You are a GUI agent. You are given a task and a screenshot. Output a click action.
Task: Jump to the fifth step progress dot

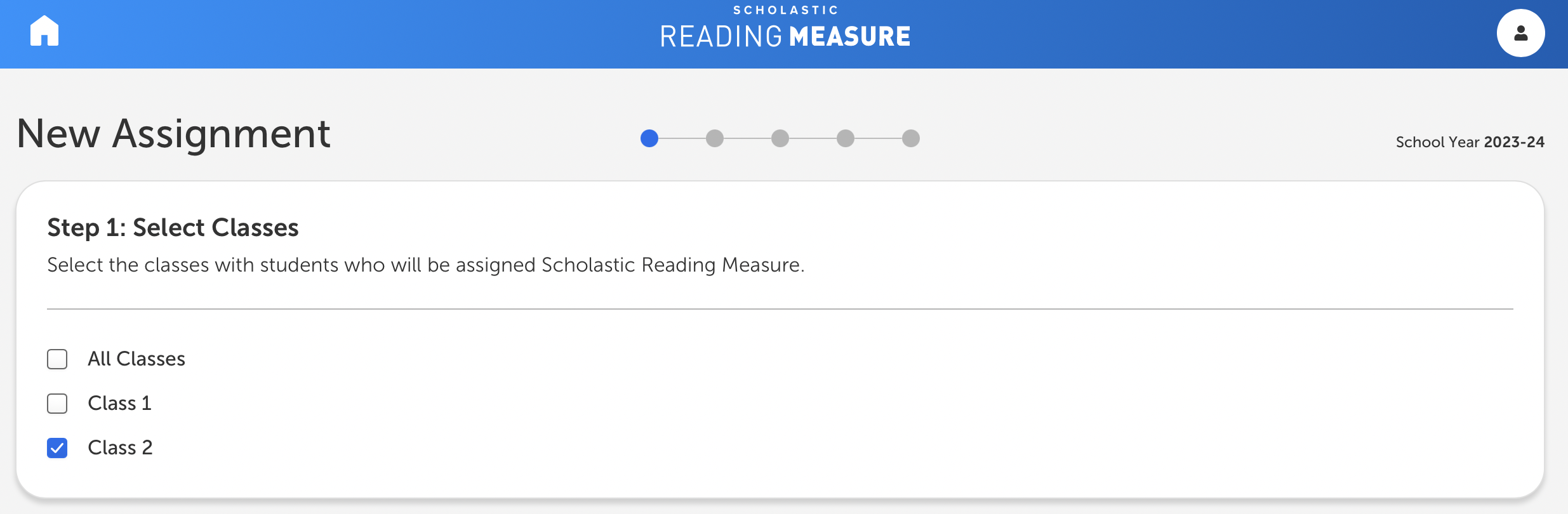pyautogui.click(x=911, y=138)
